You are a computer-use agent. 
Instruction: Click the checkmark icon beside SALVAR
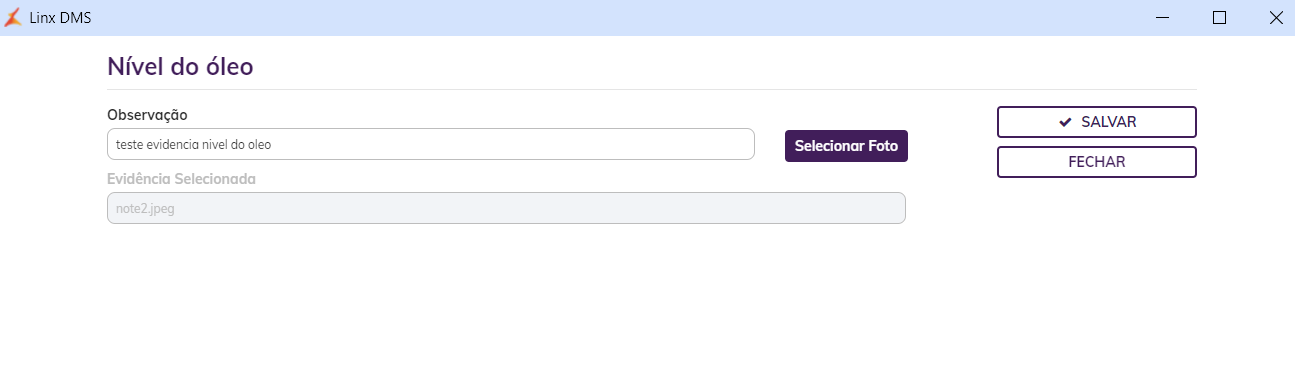tap(1065, 122)
